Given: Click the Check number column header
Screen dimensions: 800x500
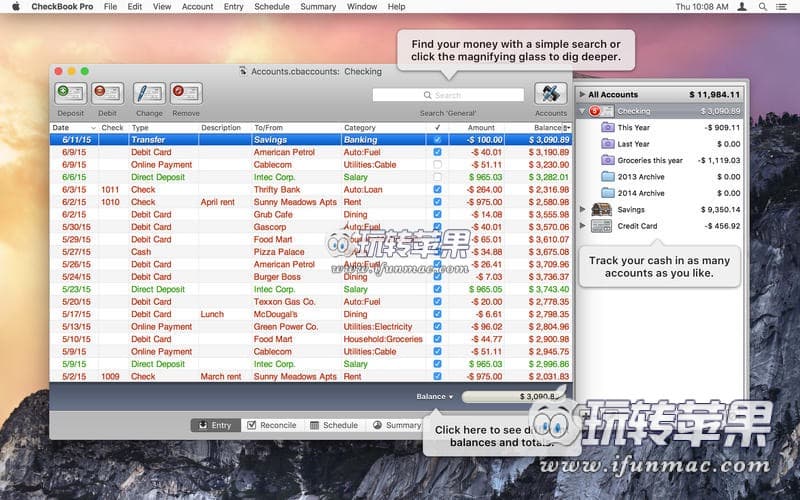Looking at the screenshot, I should pyautogui.click(x=113, y=128).
